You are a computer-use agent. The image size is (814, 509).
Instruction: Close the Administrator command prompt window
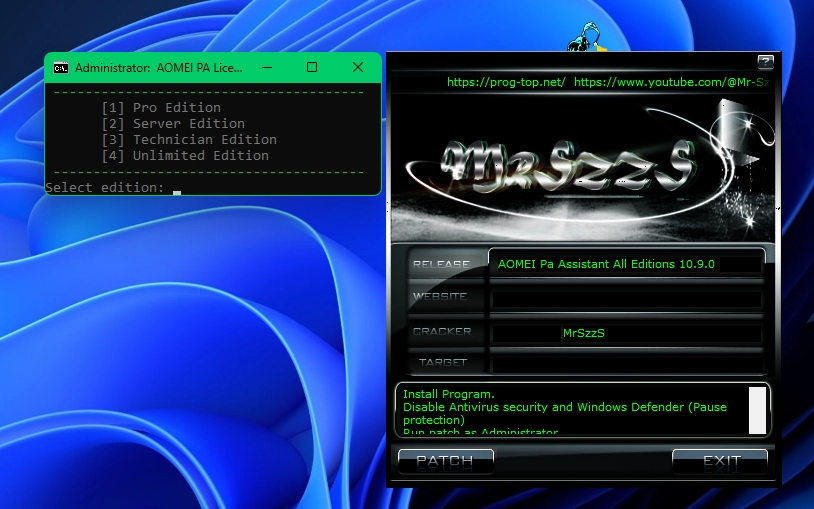[x=358, y=68]
